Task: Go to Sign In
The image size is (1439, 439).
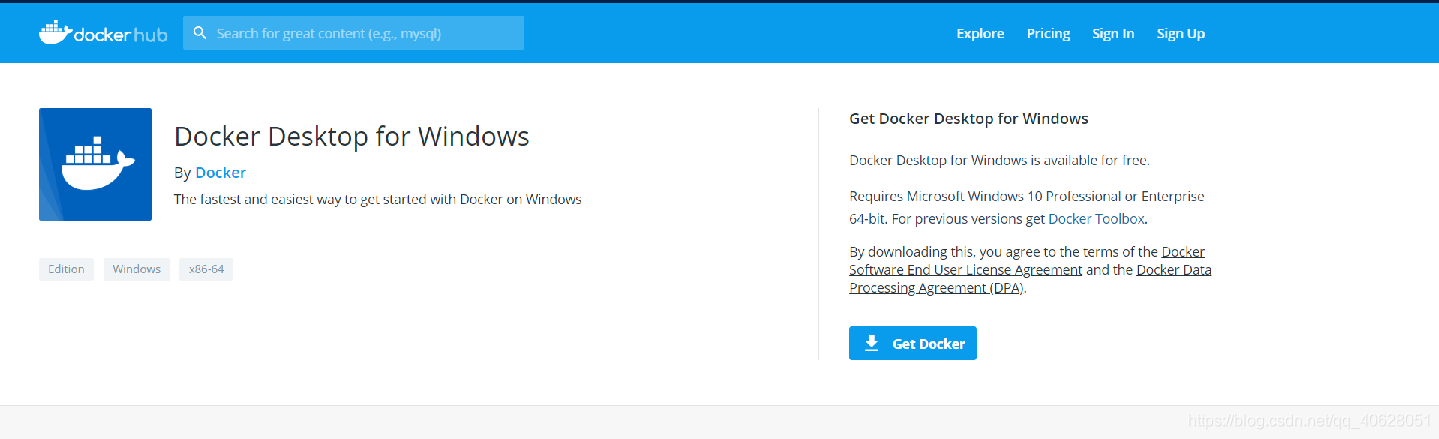Action: 1113,33
